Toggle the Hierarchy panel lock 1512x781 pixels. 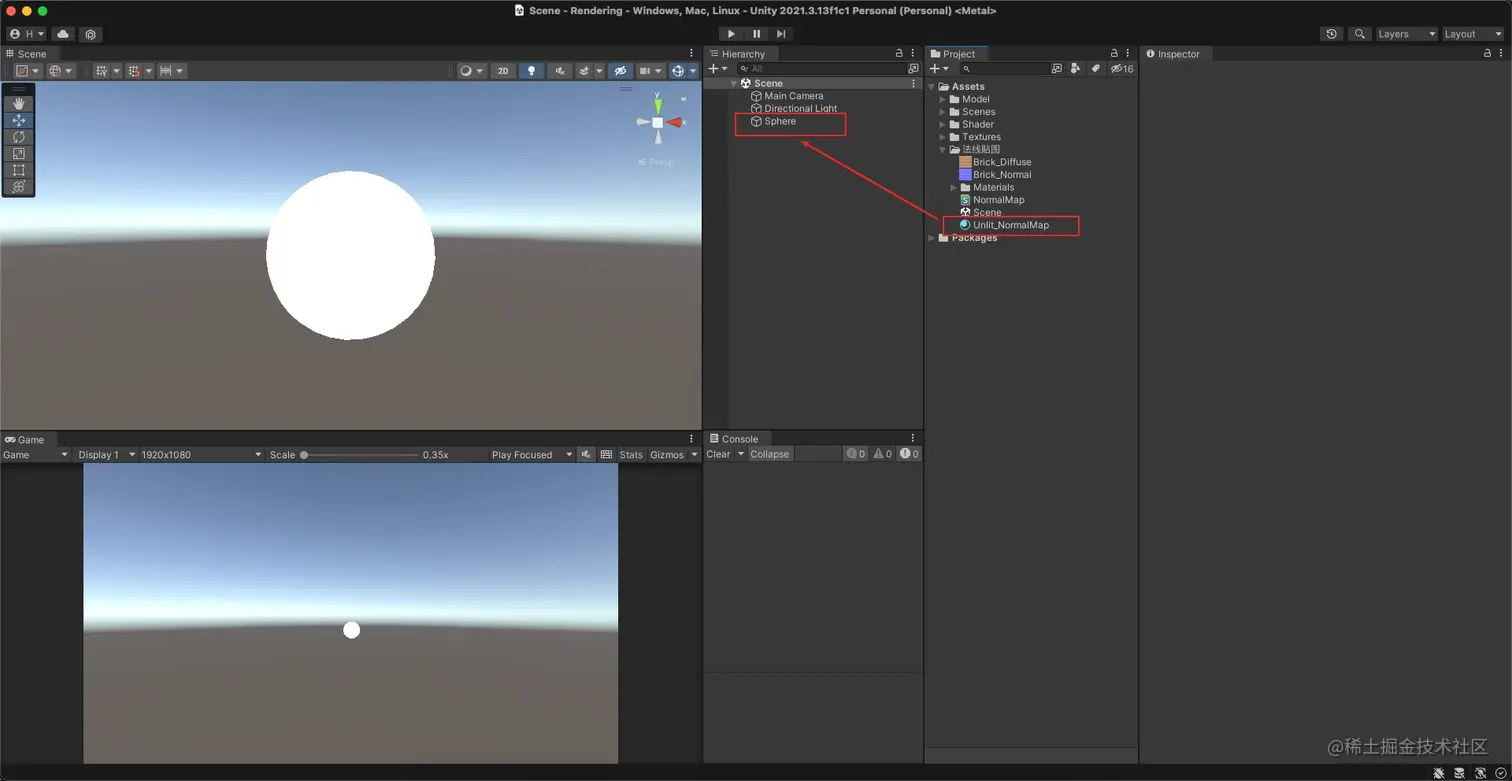point(899,54)
